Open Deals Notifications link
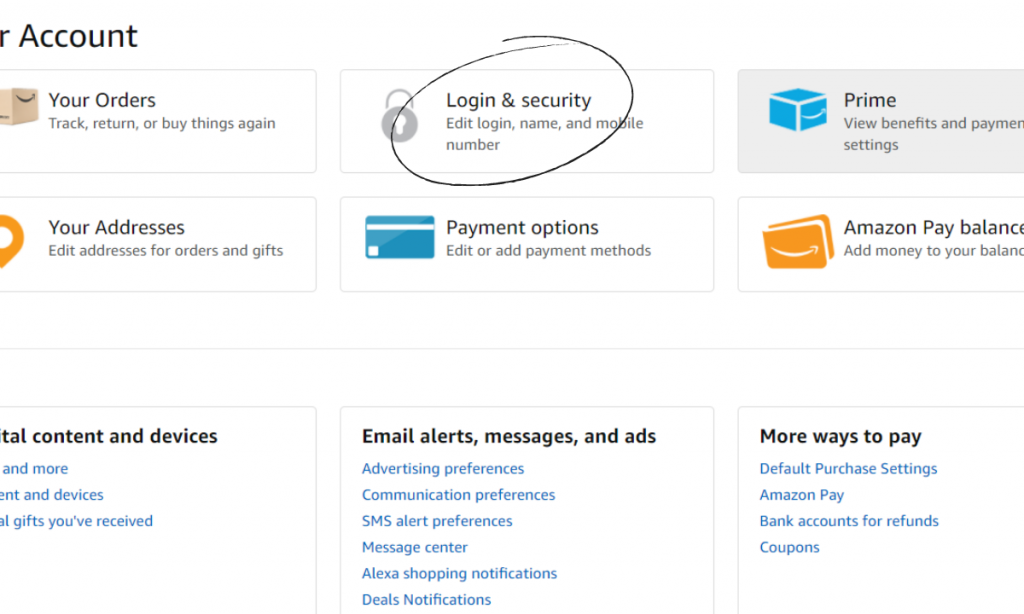Viewport: 1024px width, 614px height. coord(426,600)
